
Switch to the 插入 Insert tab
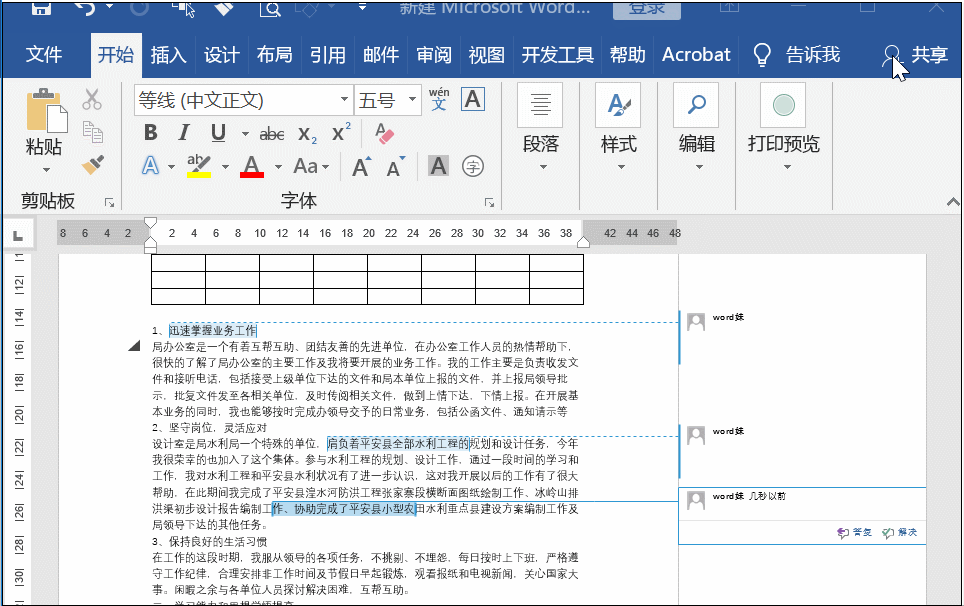pos(168,55)
